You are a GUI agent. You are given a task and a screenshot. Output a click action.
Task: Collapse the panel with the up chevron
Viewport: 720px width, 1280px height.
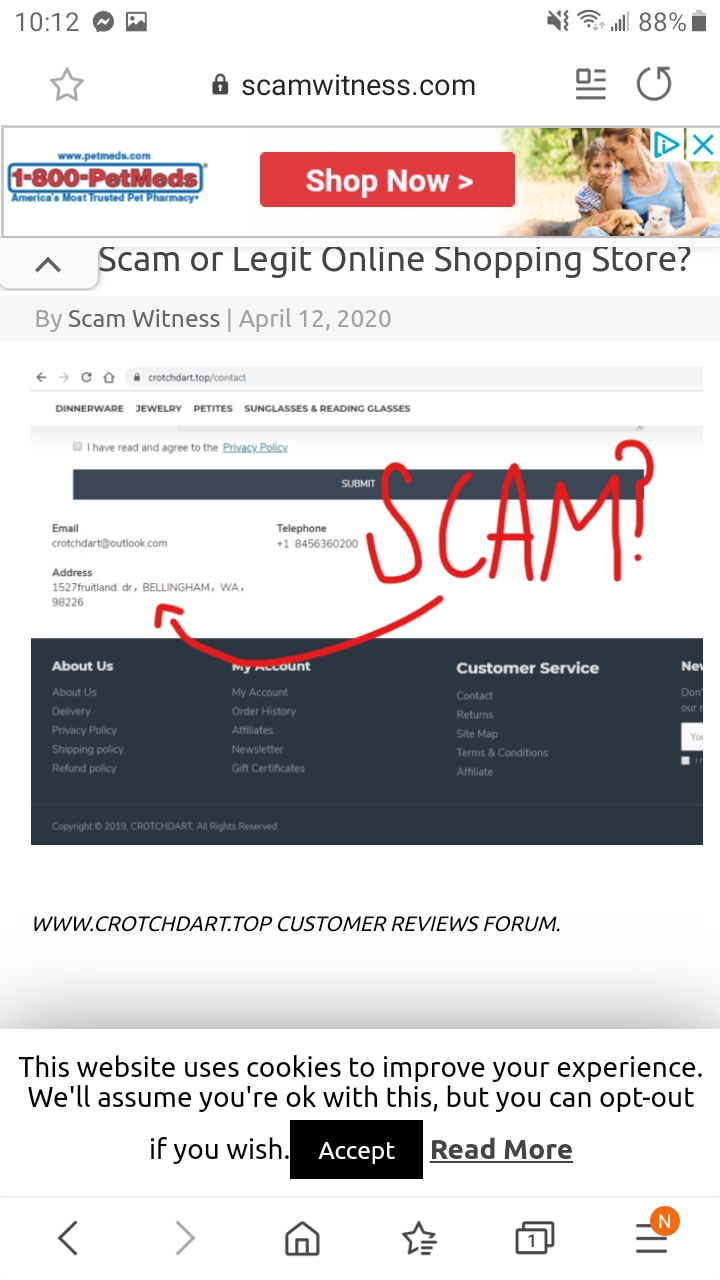tap(47, 265)
